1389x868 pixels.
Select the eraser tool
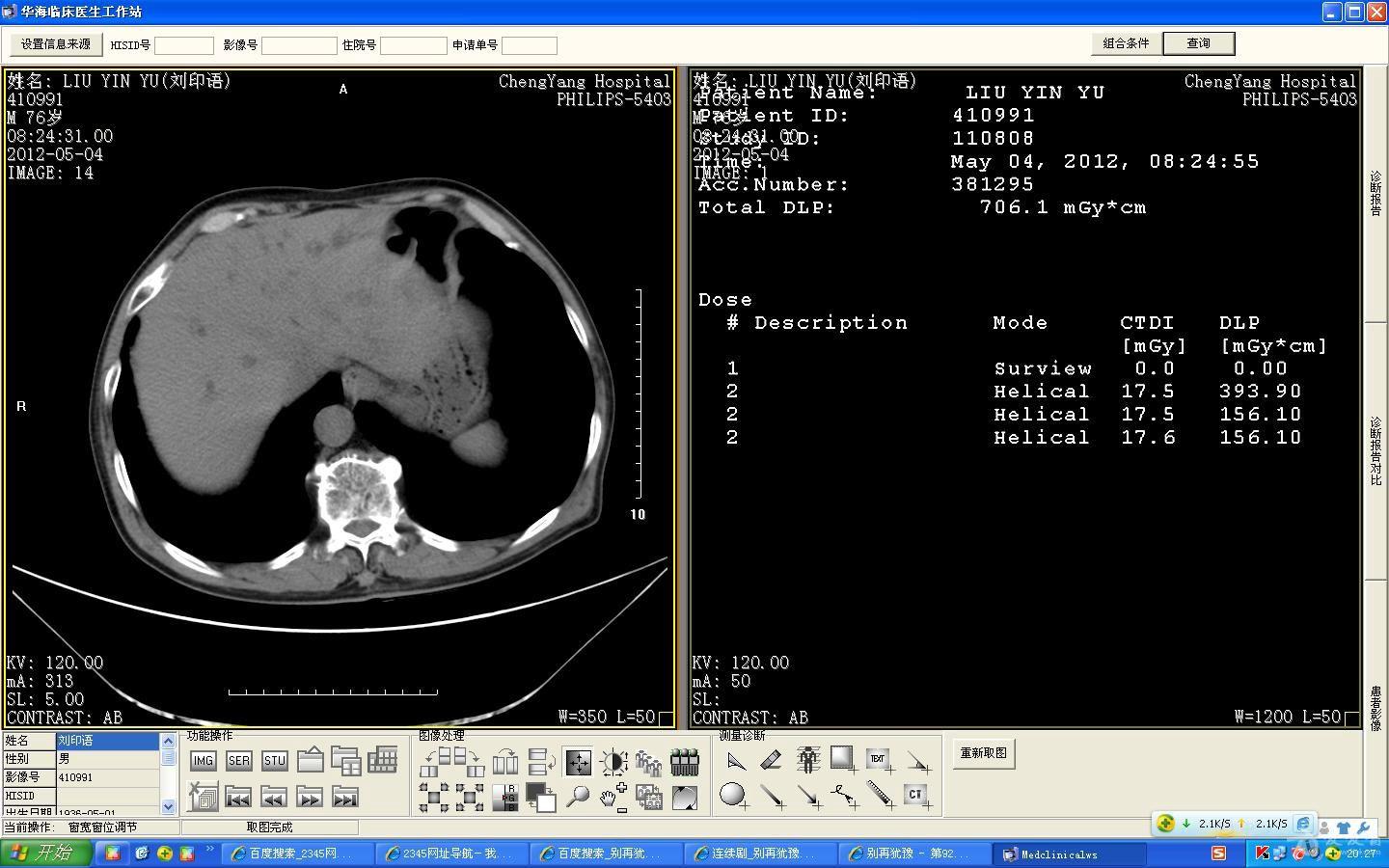point(771,761)
